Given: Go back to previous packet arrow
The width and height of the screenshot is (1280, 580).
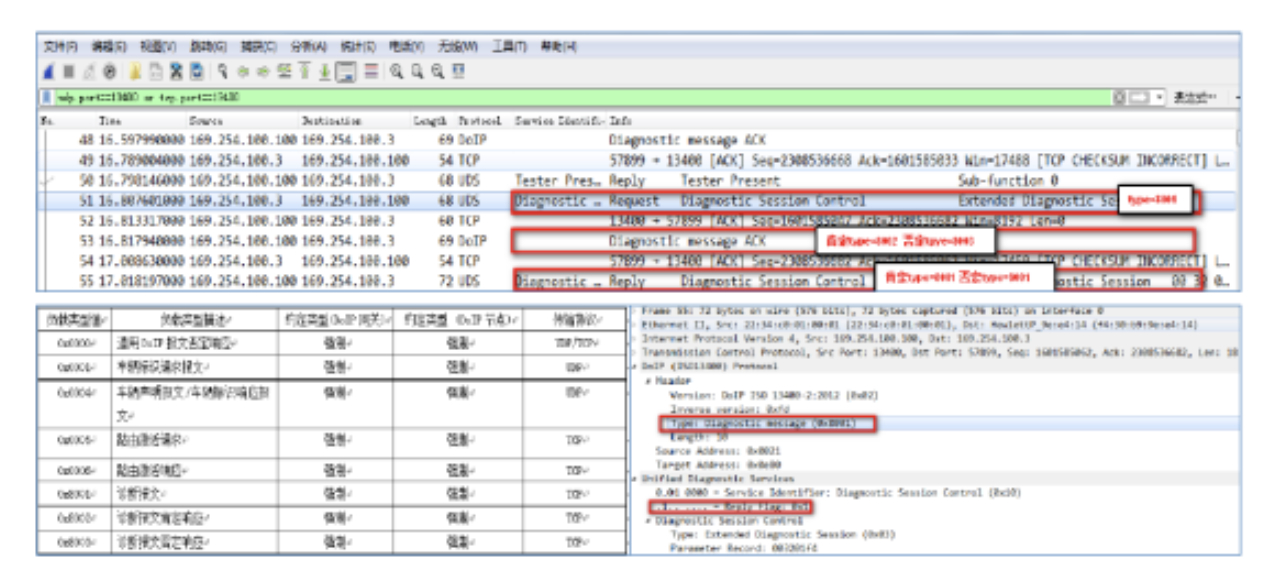Looking at the screenshot, I should click(x=243, y=71).
